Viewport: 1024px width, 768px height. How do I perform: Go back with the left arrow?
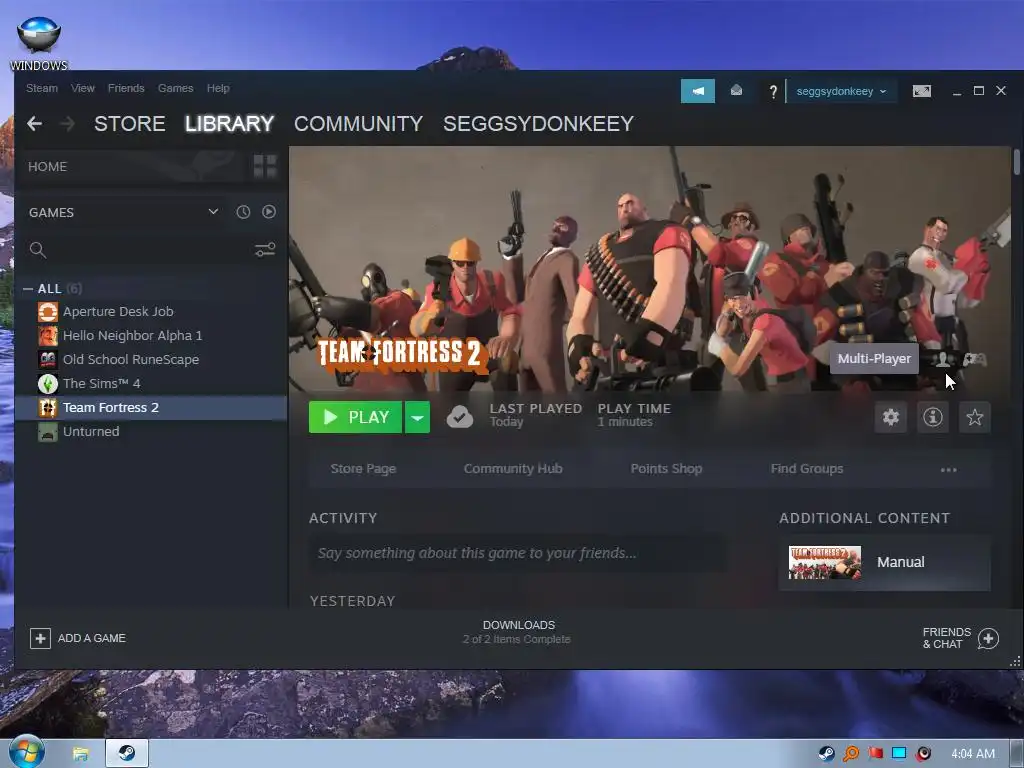click(35, 123)
